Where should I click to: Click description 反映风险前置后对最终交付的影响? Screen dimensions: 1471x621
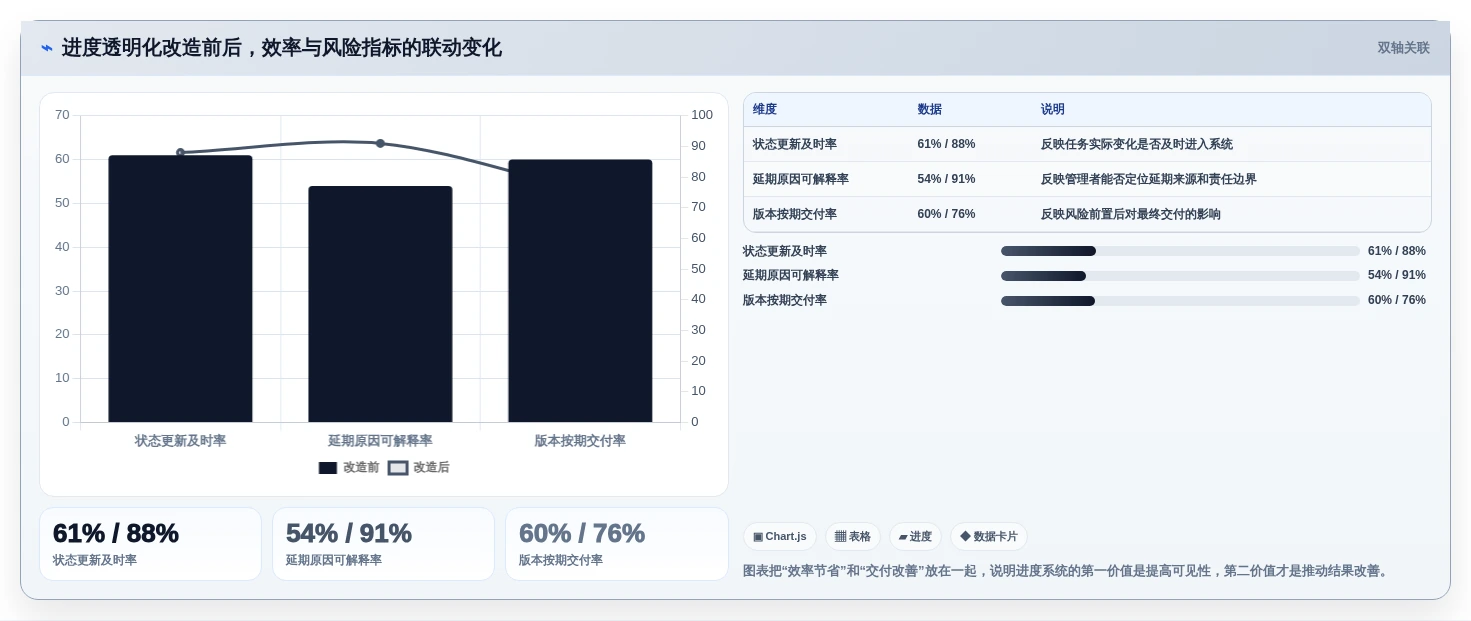pos(1131,214)
